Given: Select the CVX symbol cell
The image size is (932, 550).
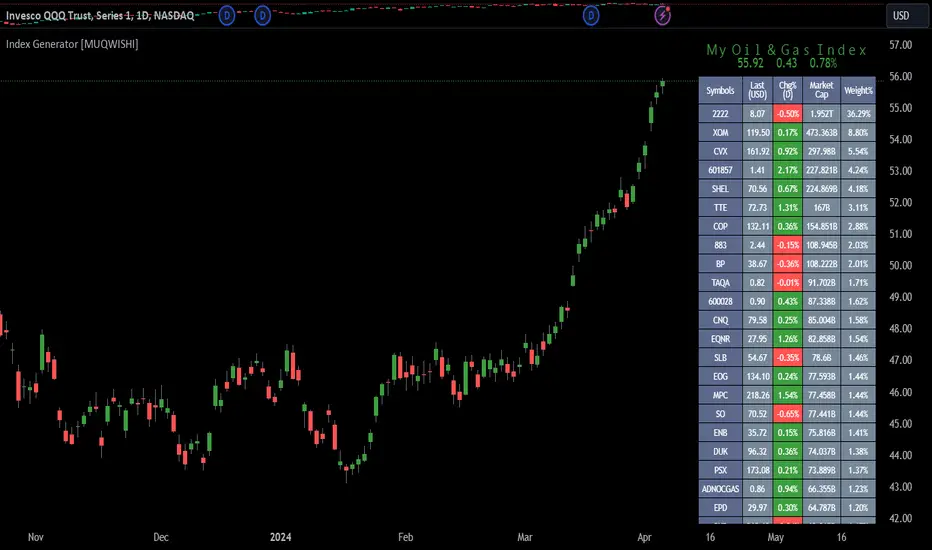Looking at the screenshot, I should point(720,151).
